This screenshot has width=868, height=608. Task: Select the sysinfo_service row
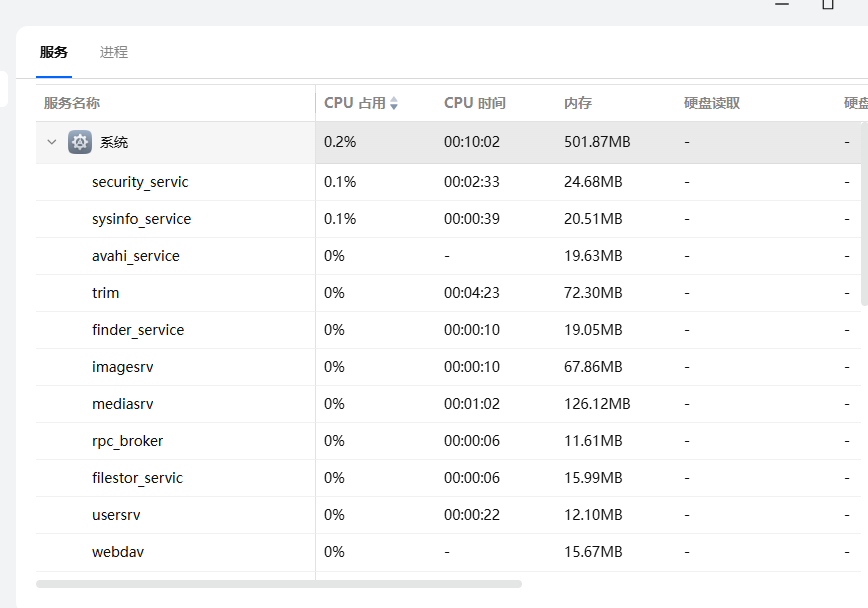click(x=141, y=219)
